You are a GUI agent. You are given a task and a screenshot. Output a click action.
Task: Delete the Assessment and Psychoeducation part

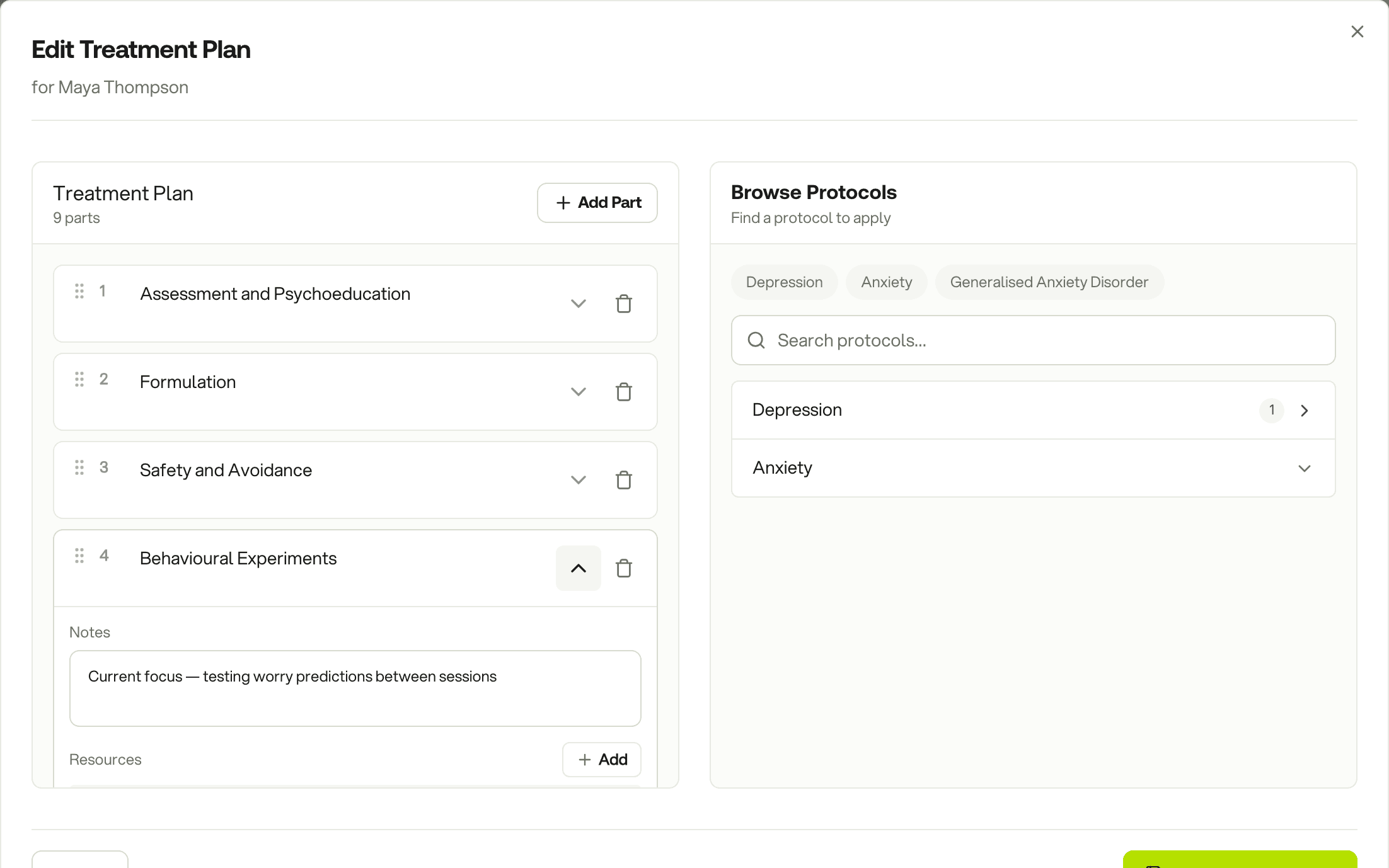coord(623,304)
